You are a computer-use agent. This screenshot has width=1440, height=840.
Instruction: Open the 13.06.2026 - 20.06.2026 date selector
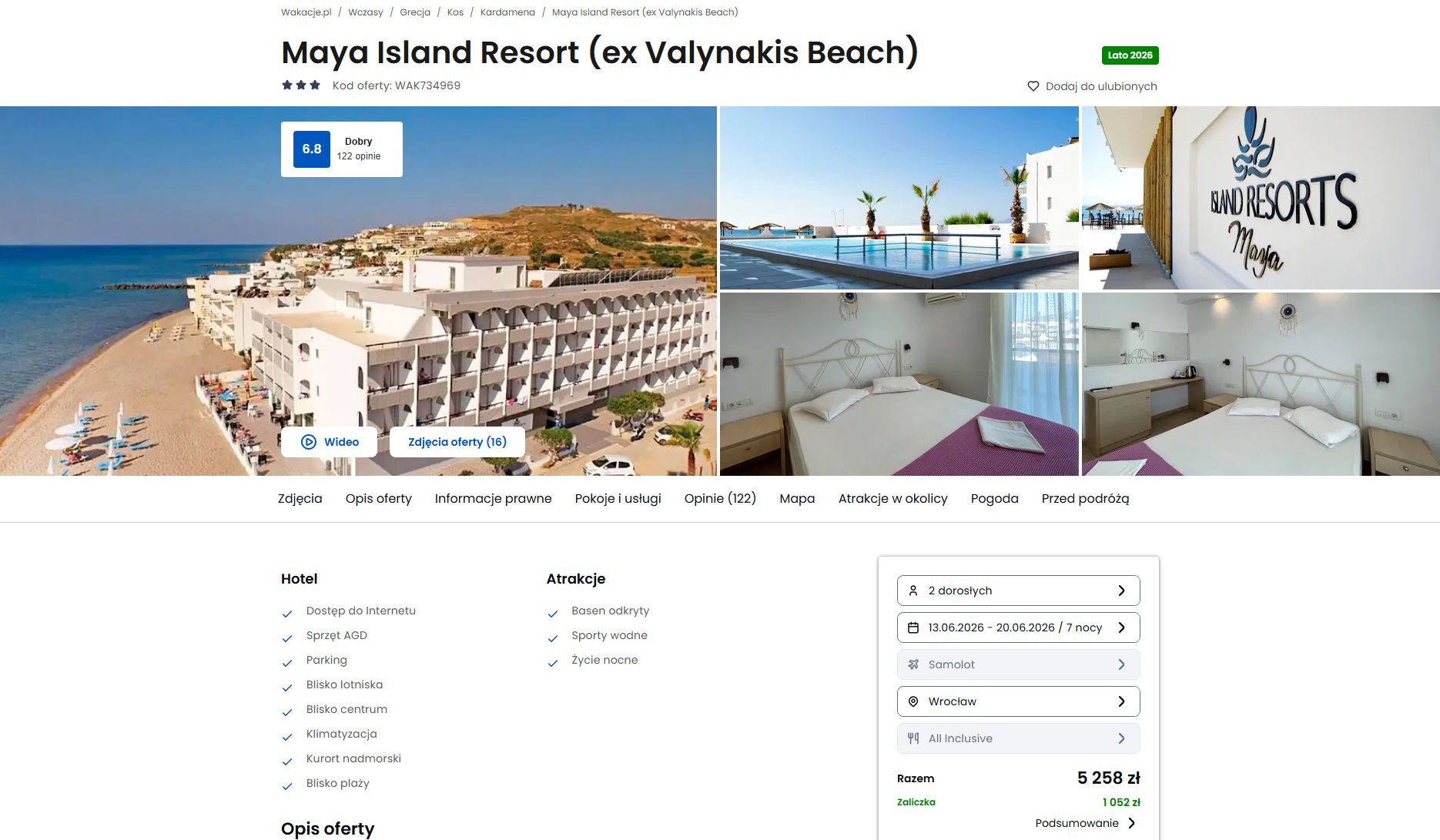(x=1018, y=627)
